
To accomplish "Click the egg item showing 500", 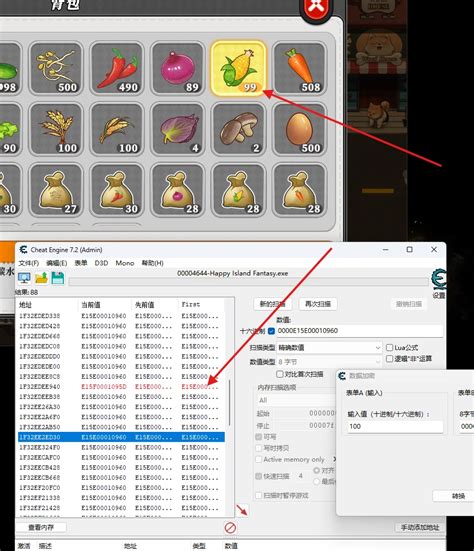I will [299, 129].
